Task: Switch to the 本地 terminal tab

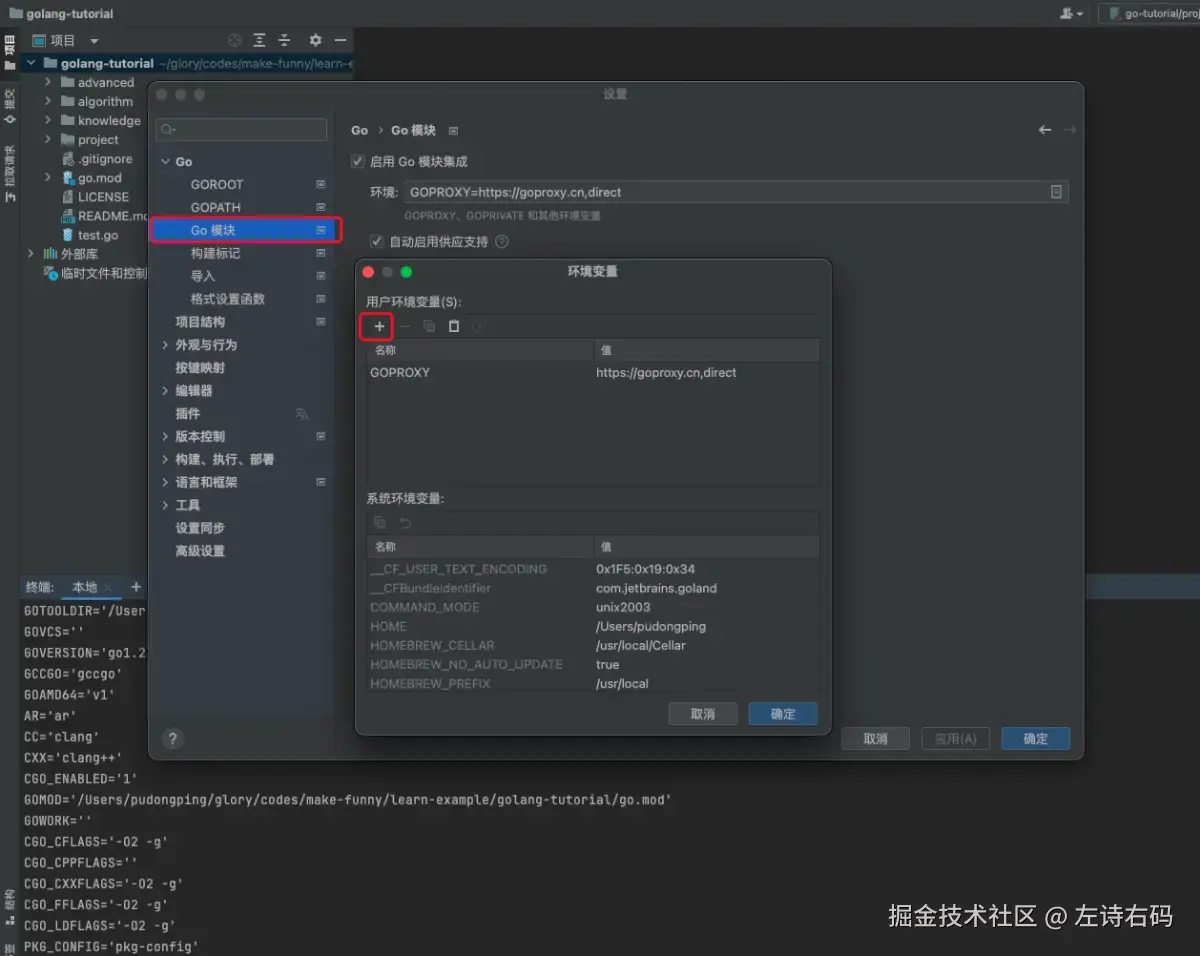Action: coord(85,587)
